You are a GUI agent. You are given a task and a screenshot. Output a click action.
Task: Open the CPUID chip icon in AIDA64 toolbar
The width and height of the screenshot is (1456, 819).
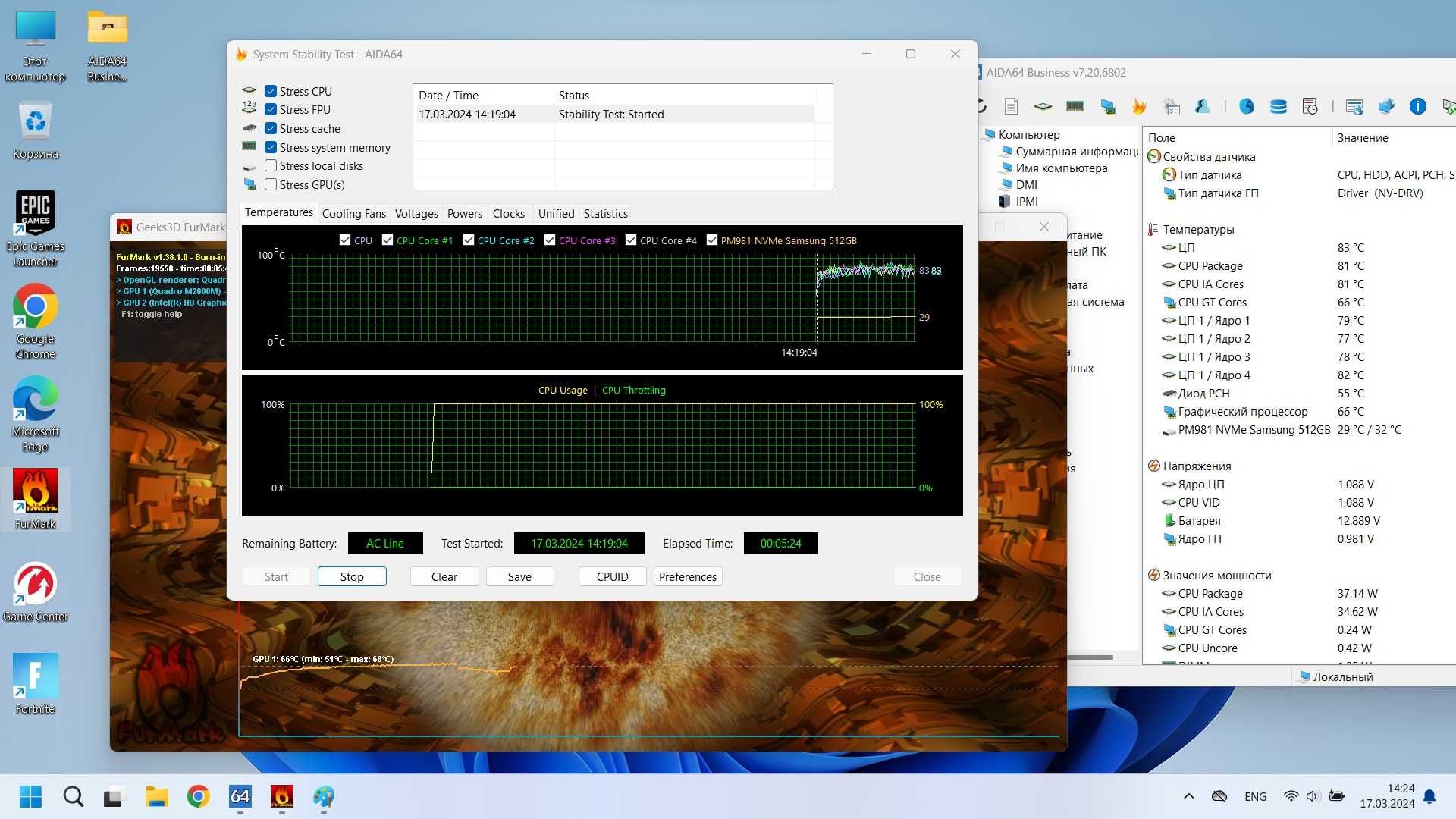1043,106
